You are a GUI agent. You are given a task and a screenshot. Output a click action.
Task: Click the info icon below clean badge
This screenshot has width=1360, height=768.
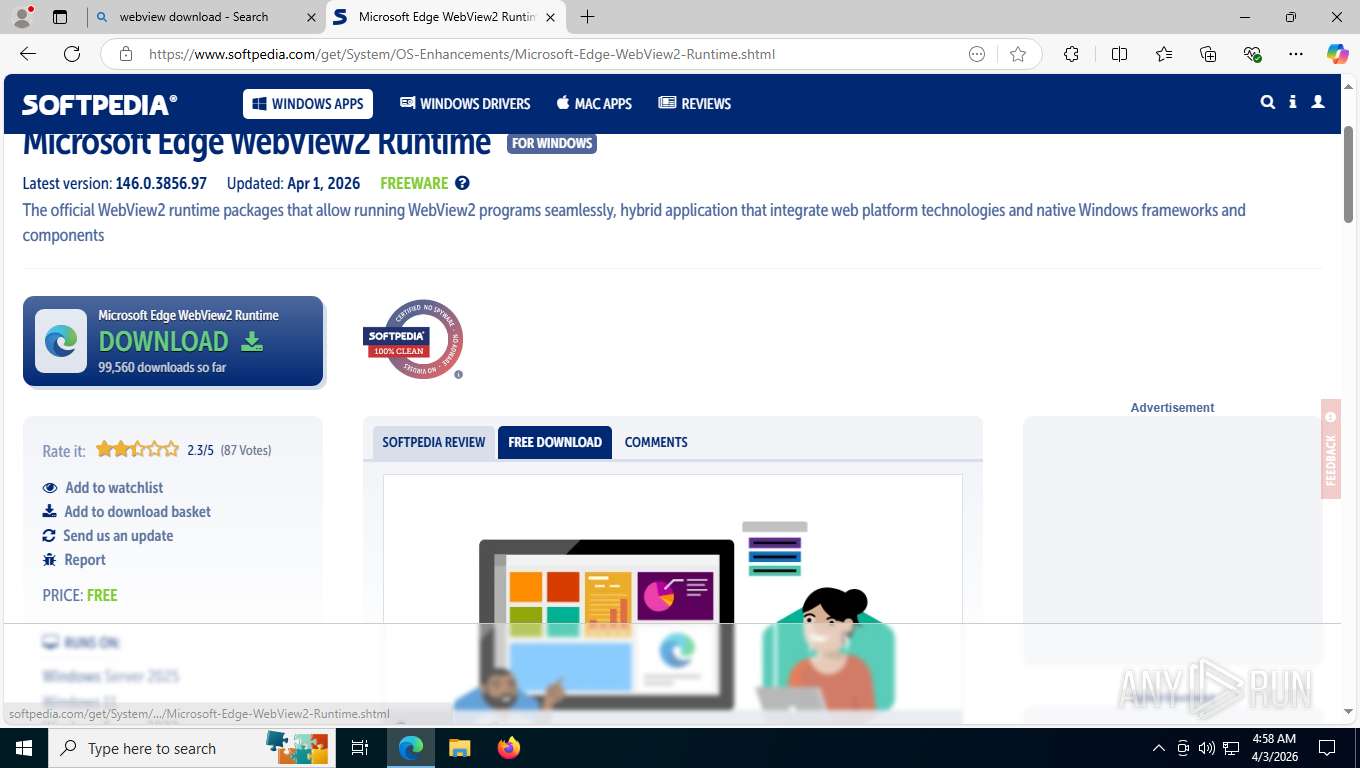click(458, 375)
